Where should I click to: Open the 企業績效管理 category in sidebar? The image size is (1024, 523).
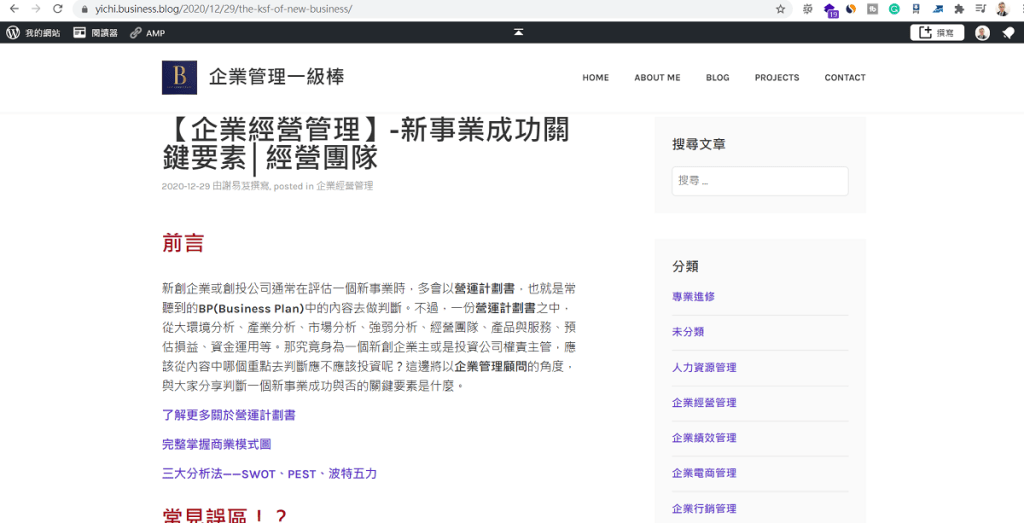click(x=704, y=438)
